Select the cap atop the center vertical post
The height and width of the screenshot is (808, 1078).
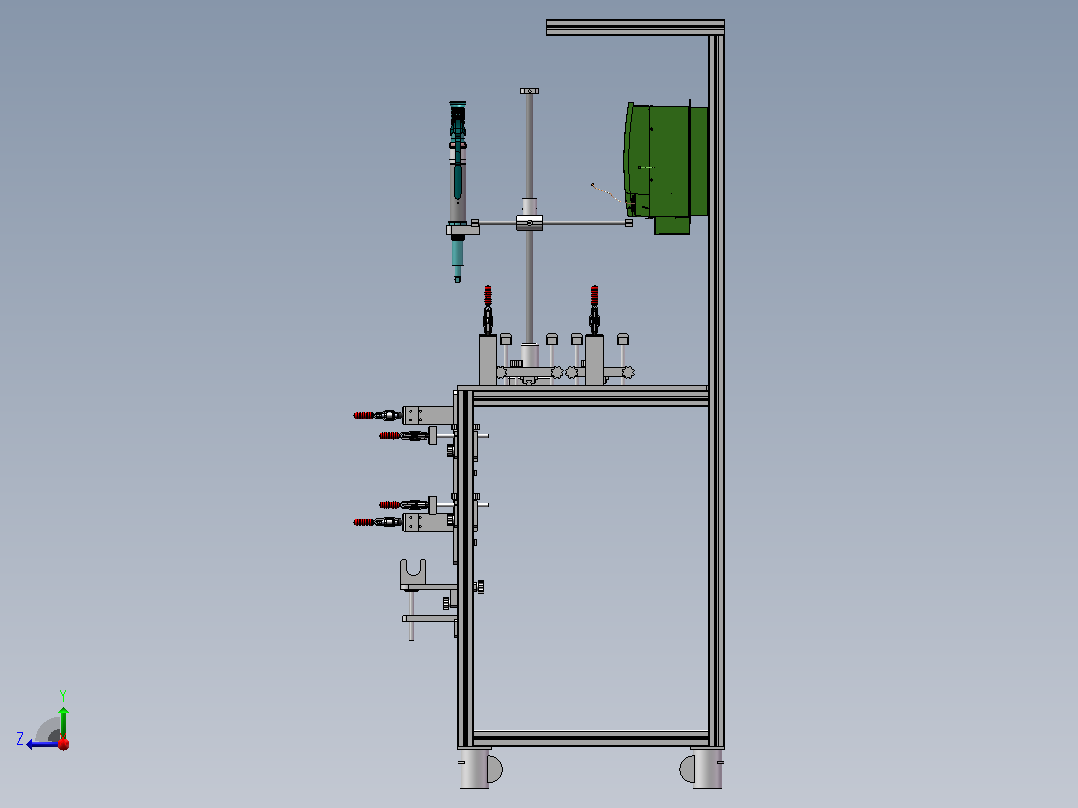(529, 91)
